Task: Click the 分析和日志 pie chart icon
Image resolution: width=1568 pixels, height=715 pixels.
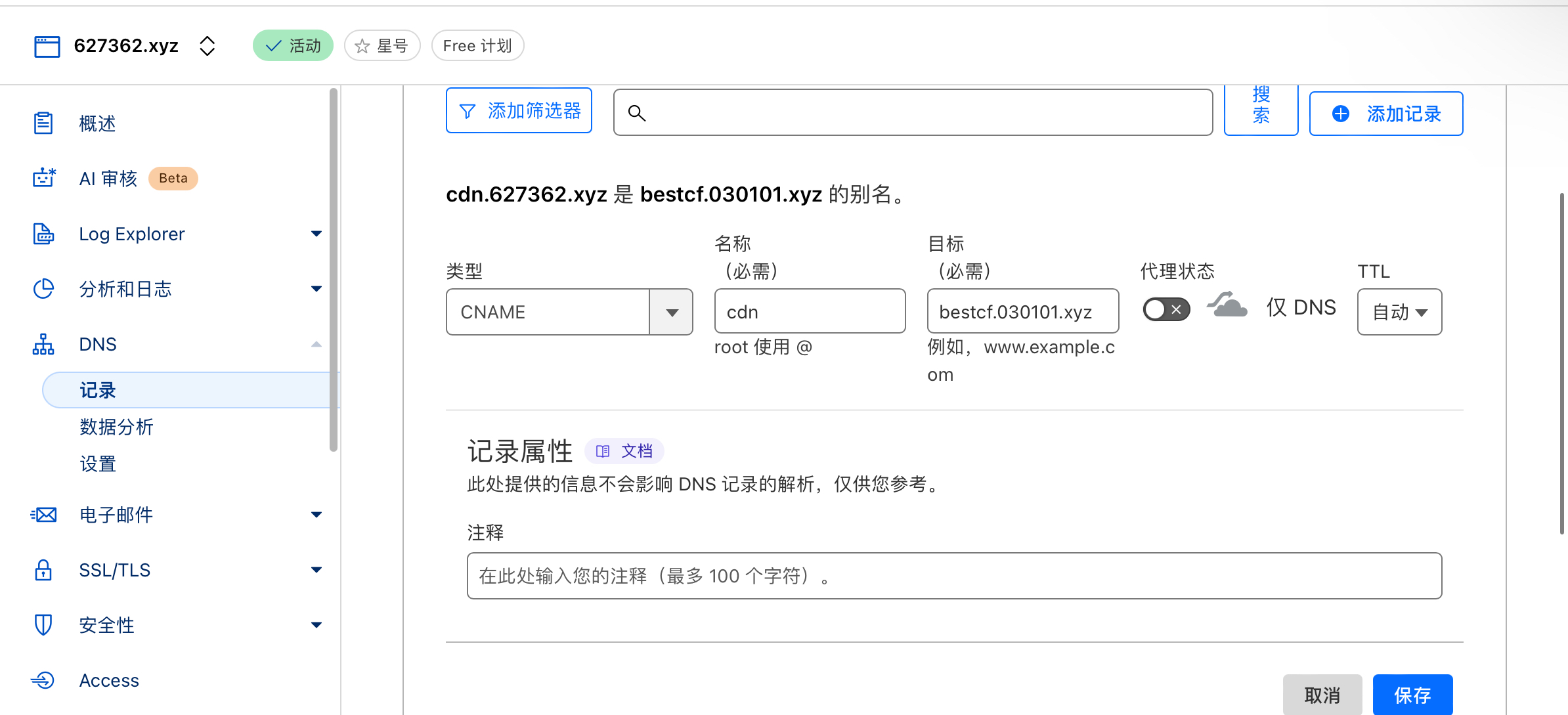Action: (43, 289)
